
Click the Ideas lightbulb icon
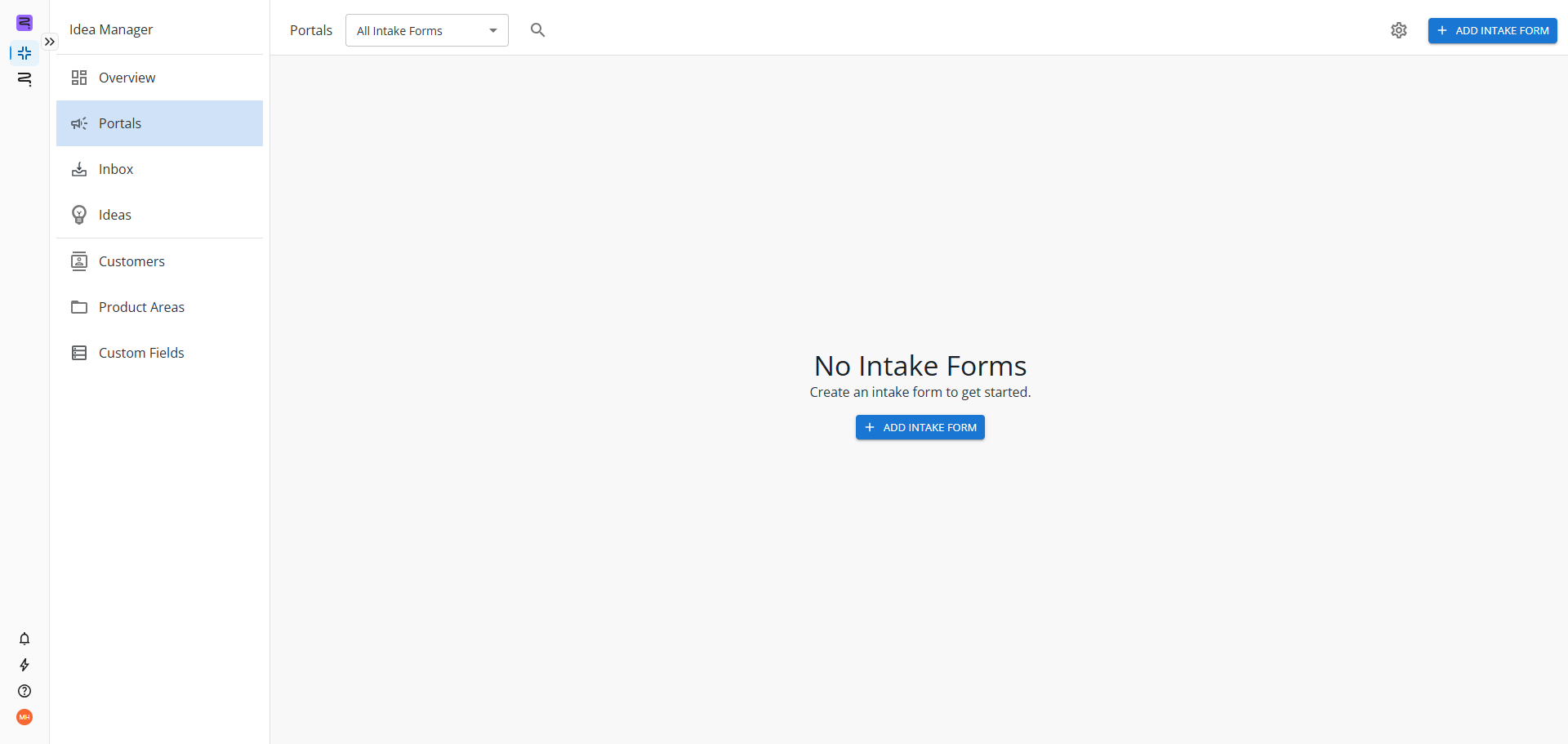click(x=79, y=215)
